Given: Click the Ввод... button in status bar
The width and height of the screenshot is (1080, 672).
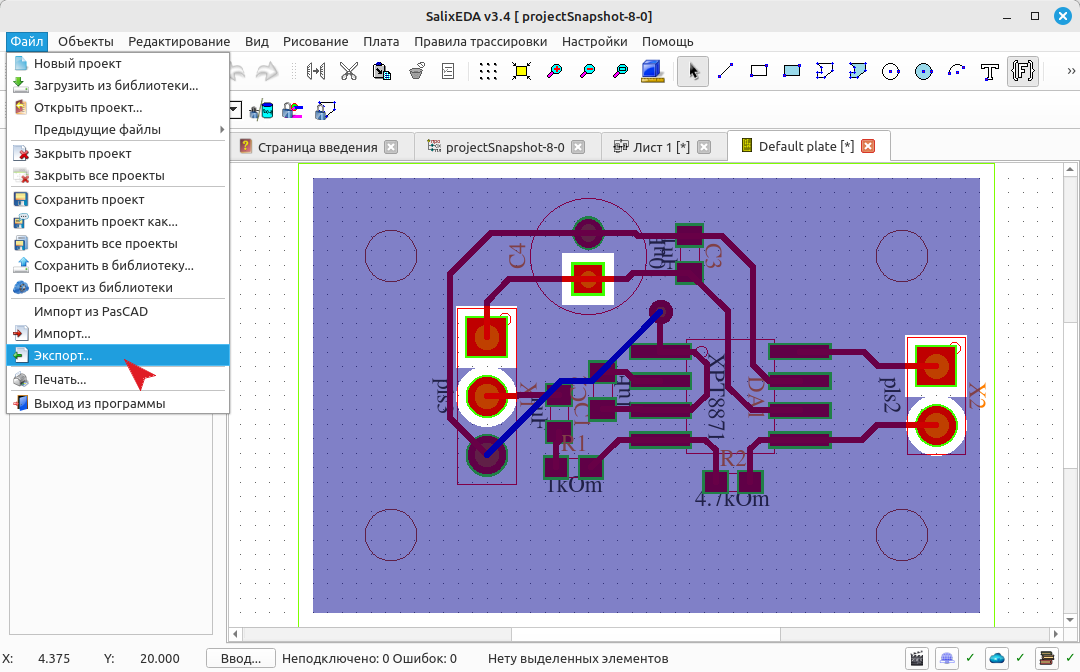Looking at the screenshot, I should (240, 658).
